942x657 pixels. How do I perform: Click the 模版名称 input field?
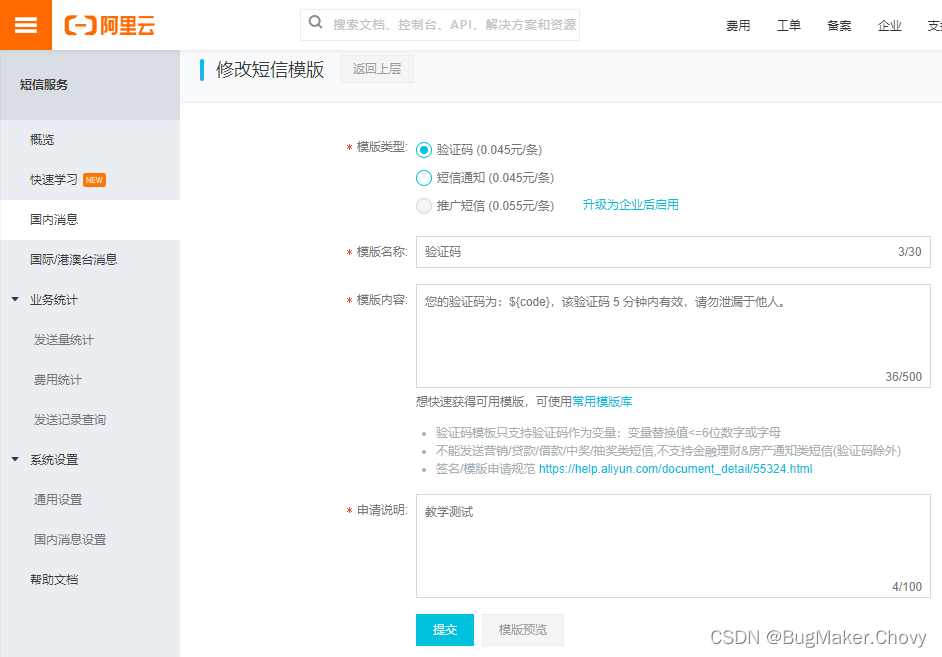672,251
